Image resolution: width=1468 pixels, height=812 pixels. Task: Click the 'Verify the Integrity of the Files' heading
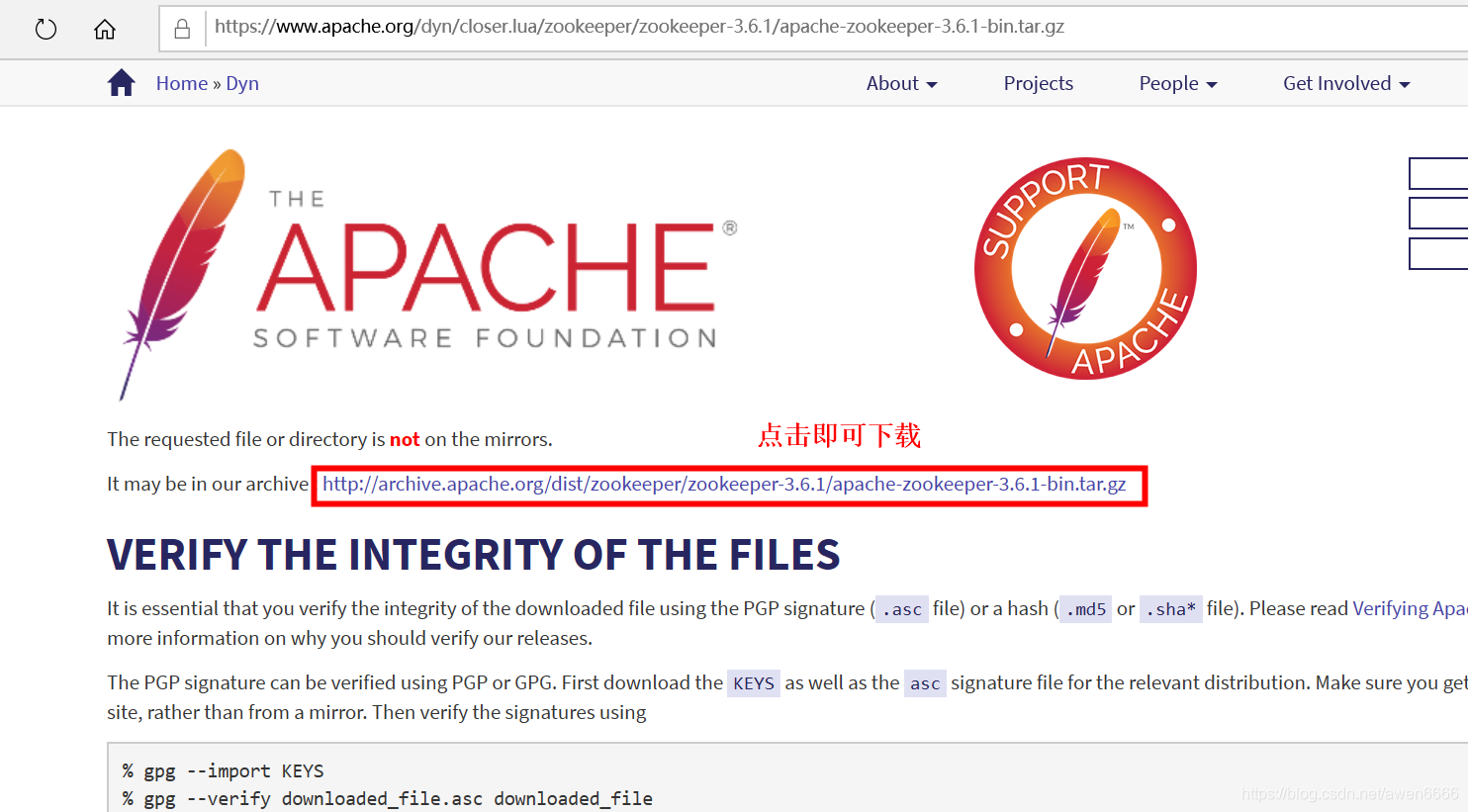point(474,555)
